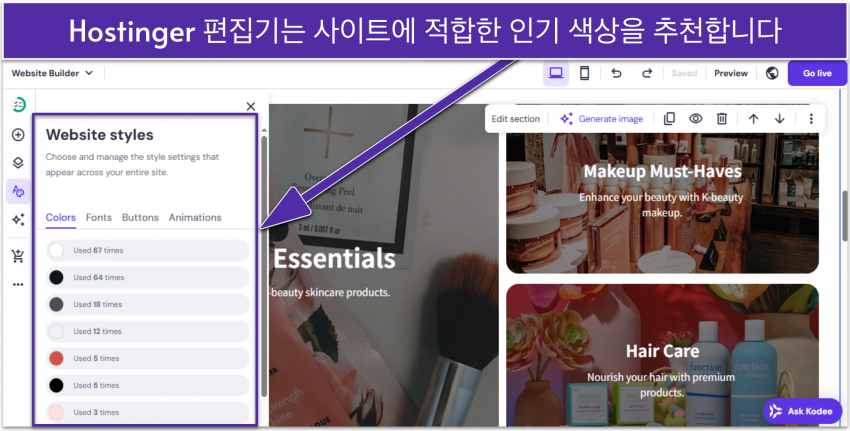Screen dimensions: 850x431
Task: Select the red color swatch
Action: tap(57, 358)
